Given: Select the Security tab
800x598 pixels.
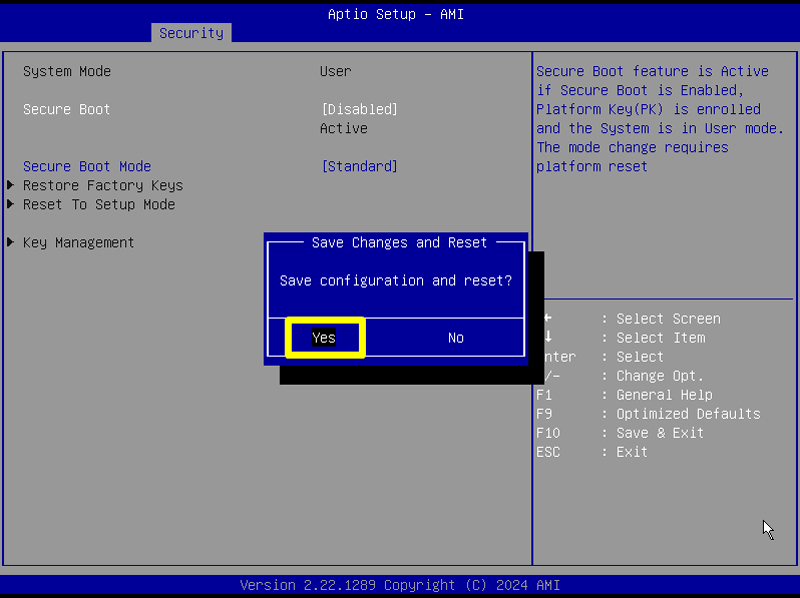Looking at the screenshot, I should pyautogui.click(x=190, y=32).
